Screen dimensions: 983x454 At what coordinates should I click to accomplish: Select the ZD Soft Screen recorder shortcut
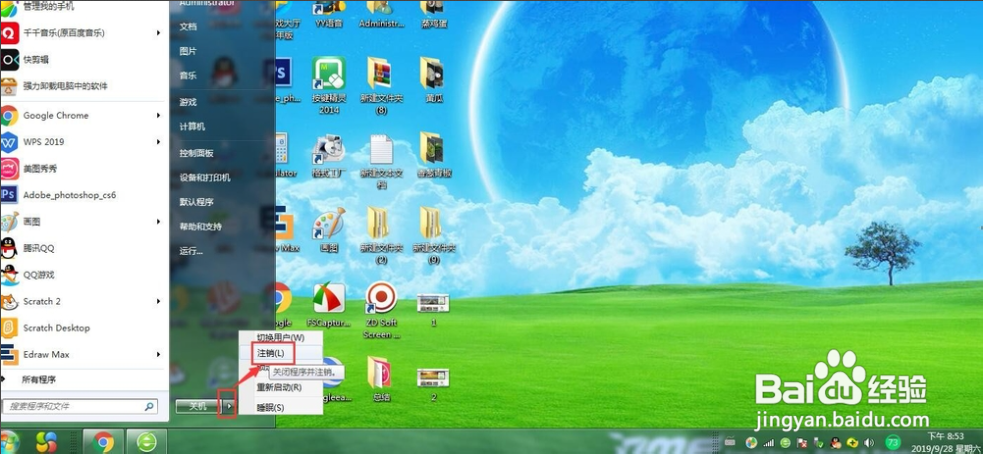pos(381,310)
